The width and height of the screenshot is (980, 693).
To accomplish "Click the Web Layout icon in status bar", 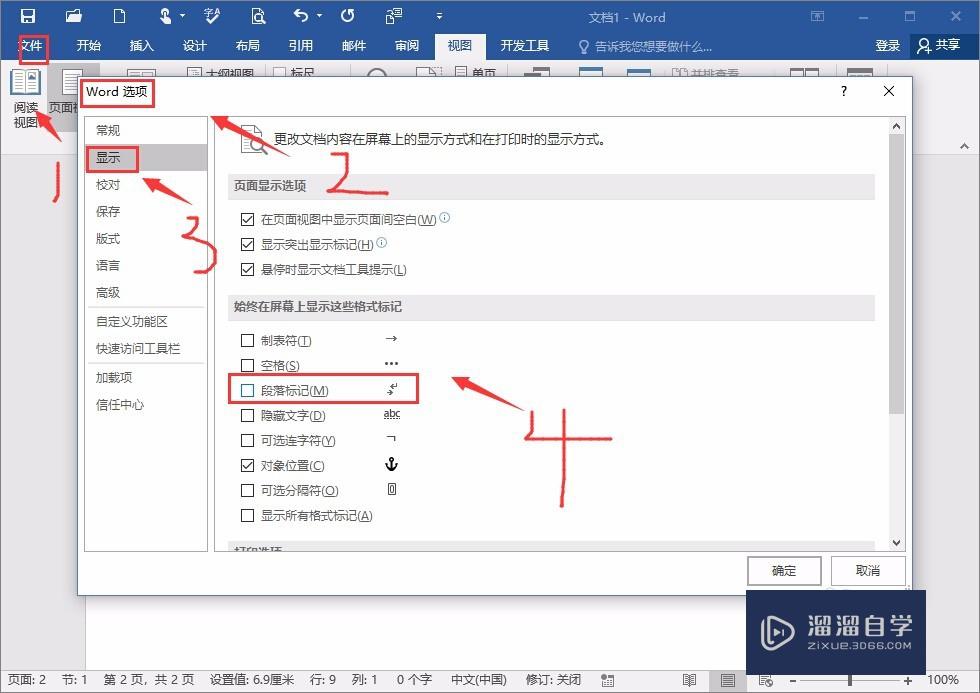I will coord(766,682).
